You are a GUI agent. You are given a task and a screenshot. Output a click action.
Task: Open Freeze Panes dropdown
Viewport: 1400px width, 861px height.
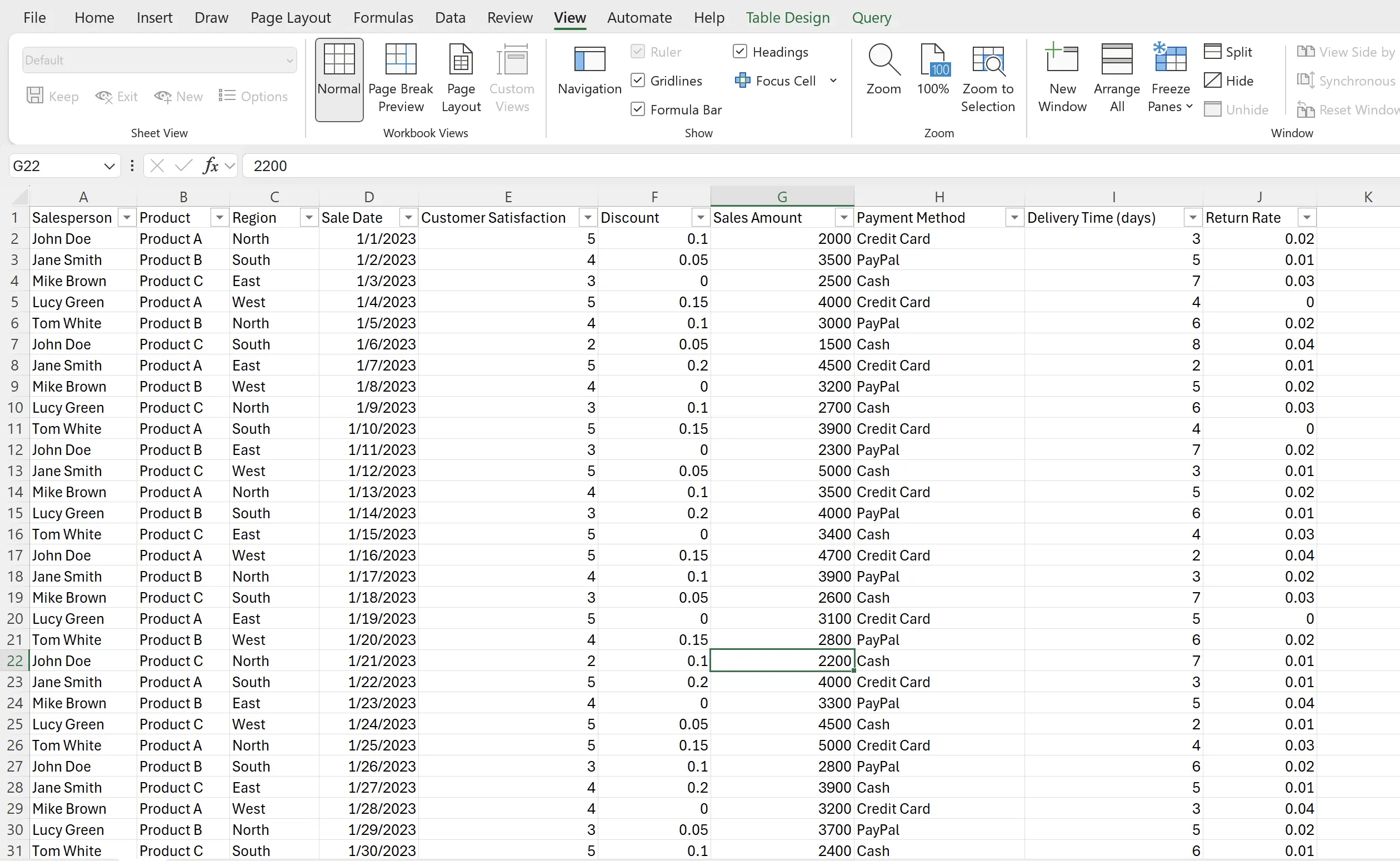tap(1170, 78)
